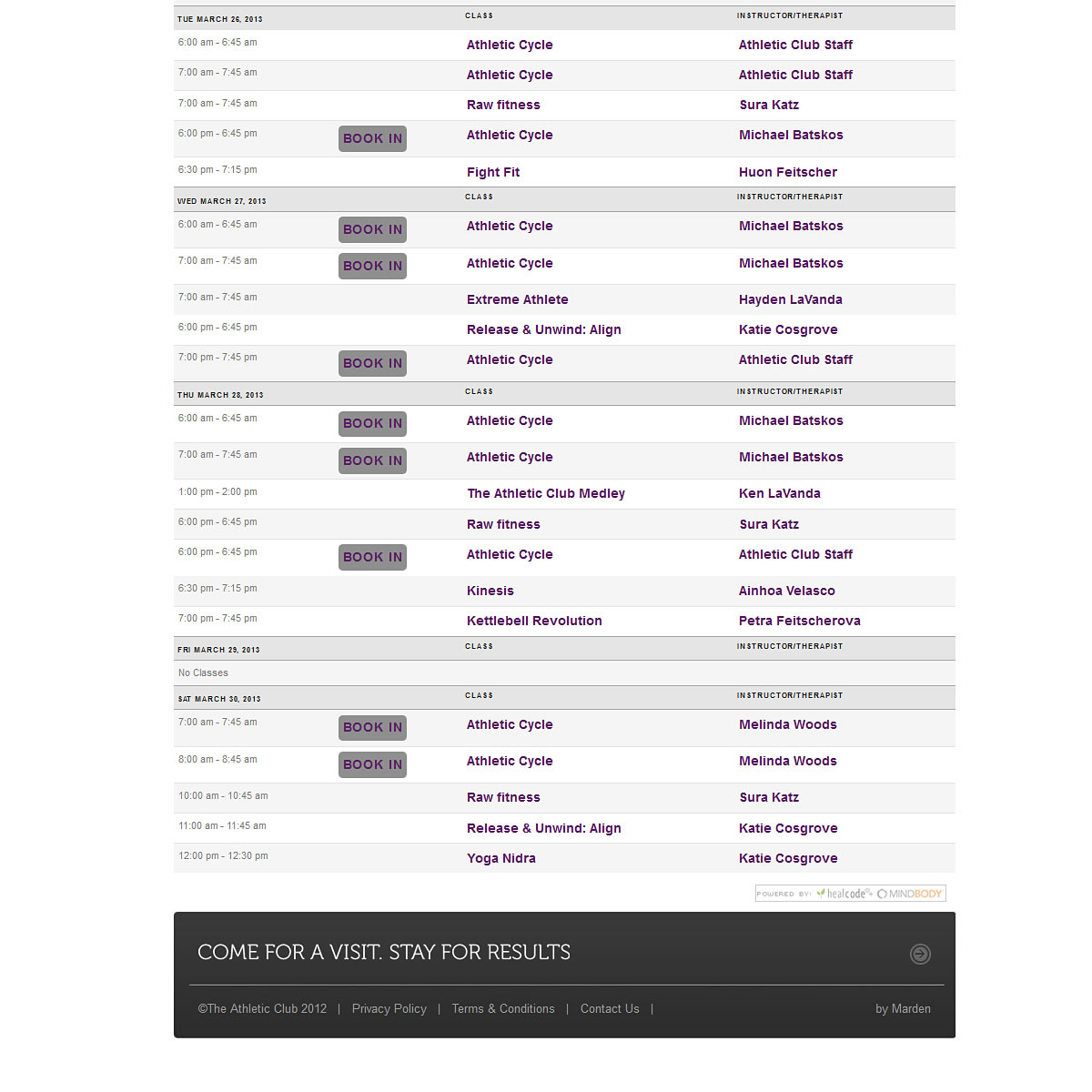The width and height of the screenshot is (1092, 1092).
Task: Click the circular arrow icon in footer banner
Action: [920, 954]
